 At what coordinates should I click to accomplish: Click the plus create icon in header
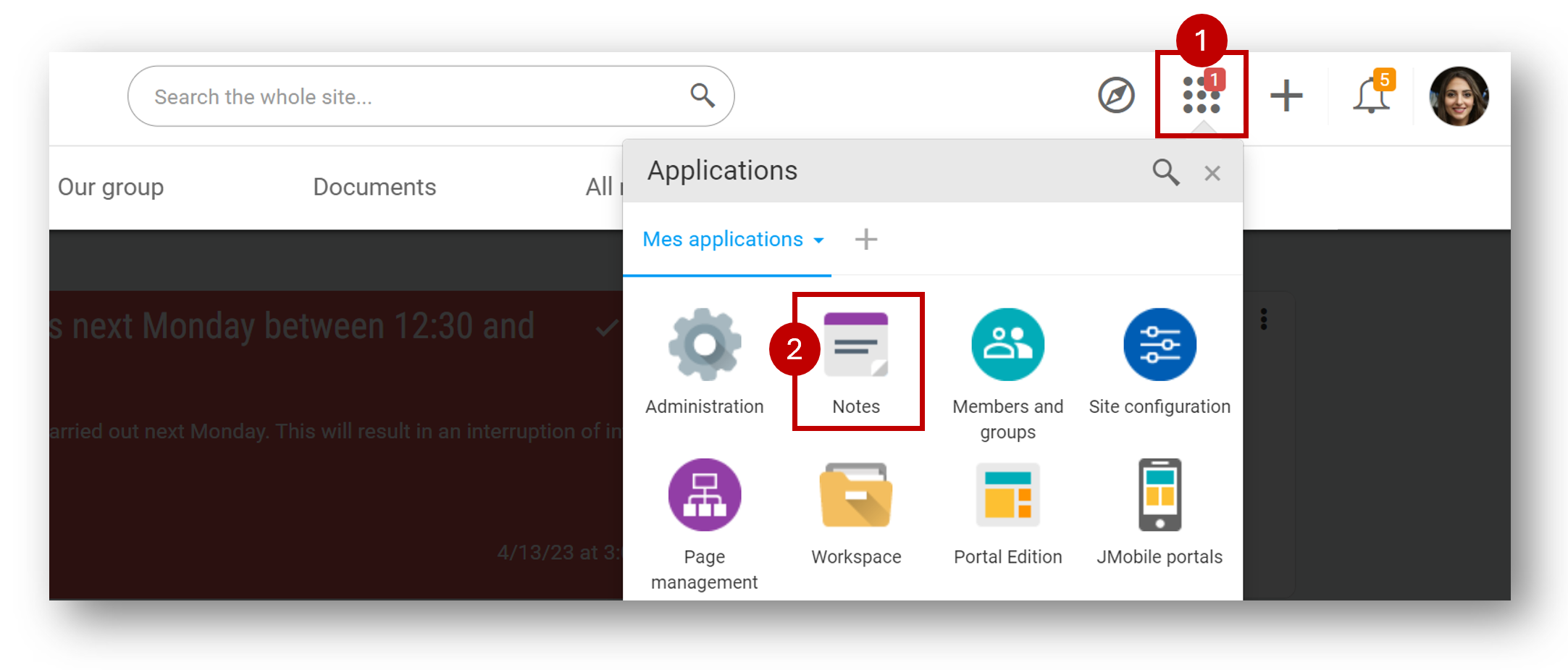pyautogui.click(x=1286, y=96)
